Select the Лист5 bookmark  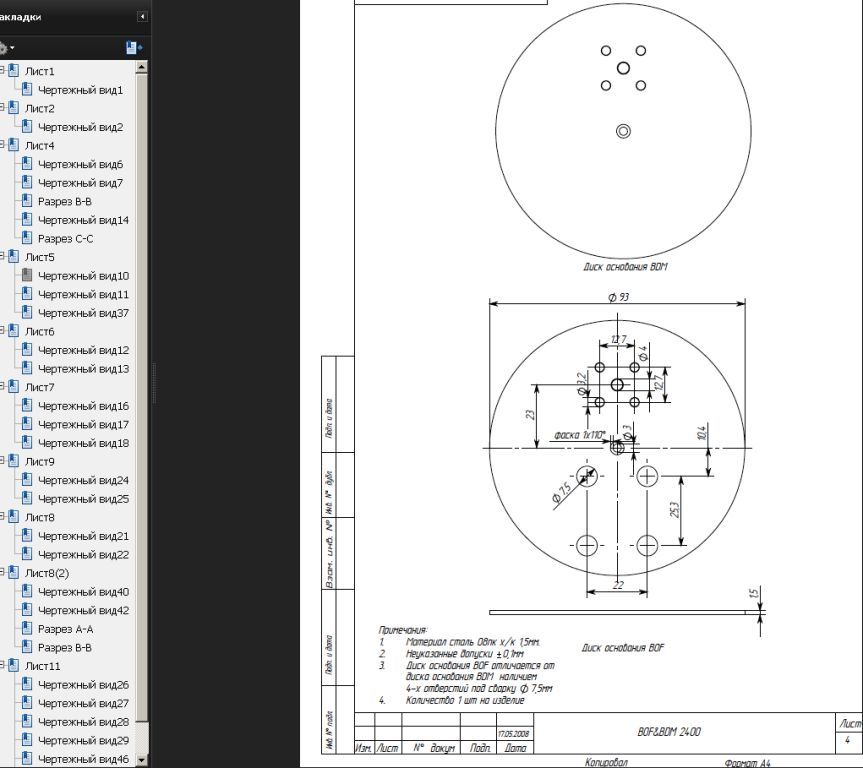click(40, 257)
